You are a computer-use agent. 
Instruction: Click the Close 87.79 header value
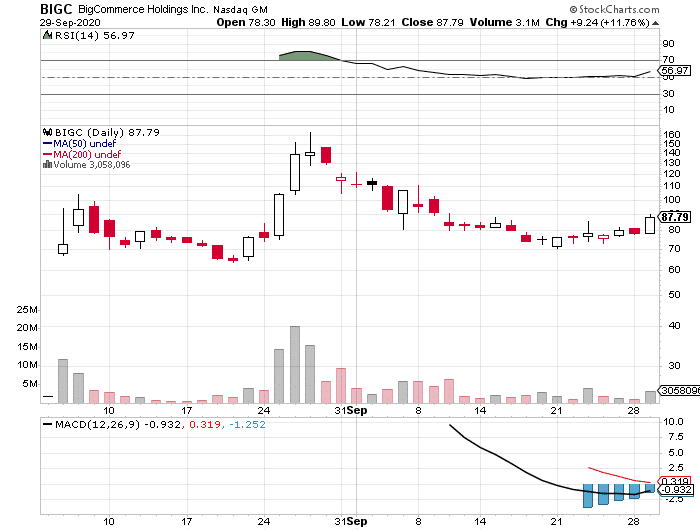tap(432, 22)
